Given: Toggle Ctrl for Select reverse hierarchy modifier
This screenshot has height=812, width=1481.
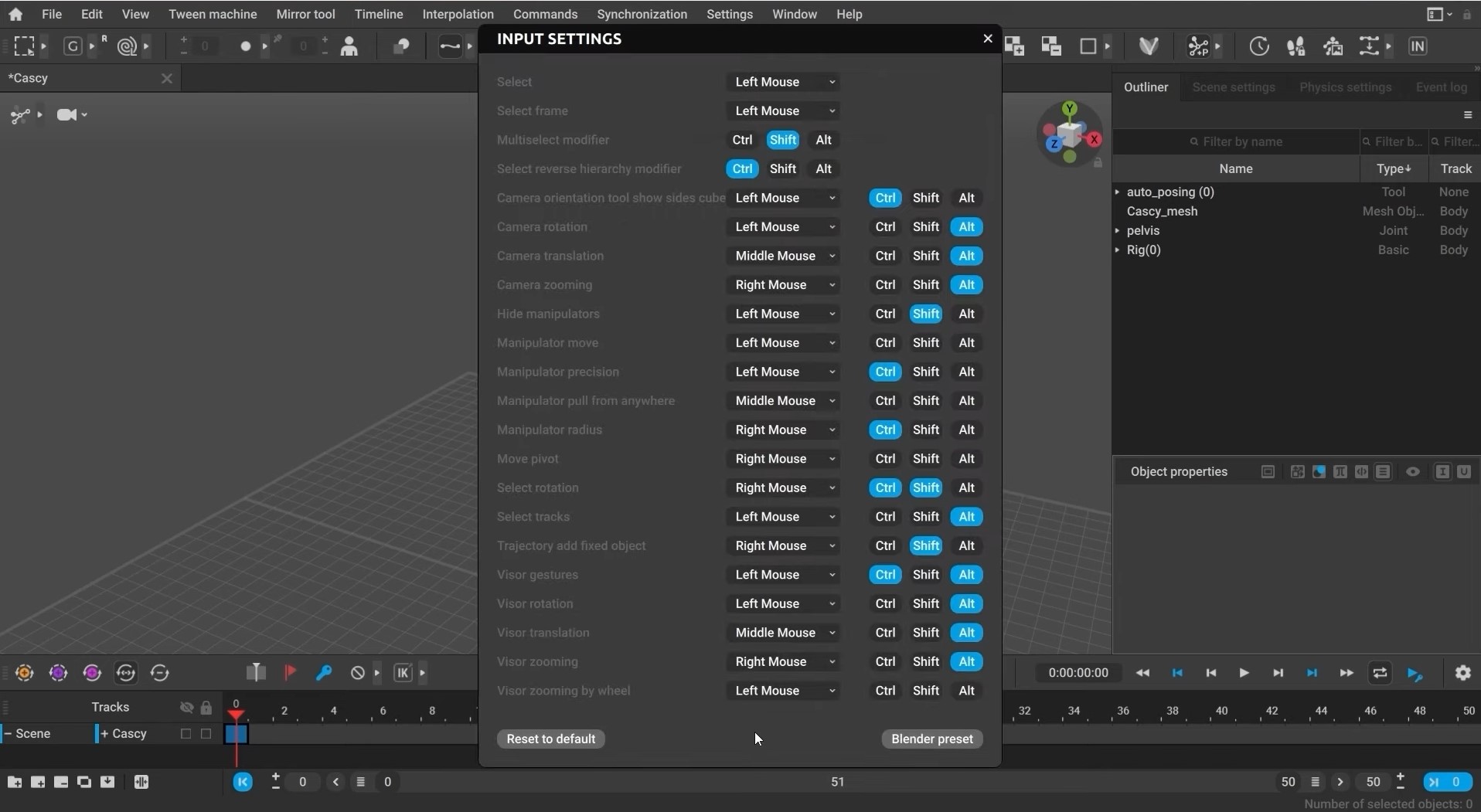Looking at the screenshot, I should pos(742,168).
